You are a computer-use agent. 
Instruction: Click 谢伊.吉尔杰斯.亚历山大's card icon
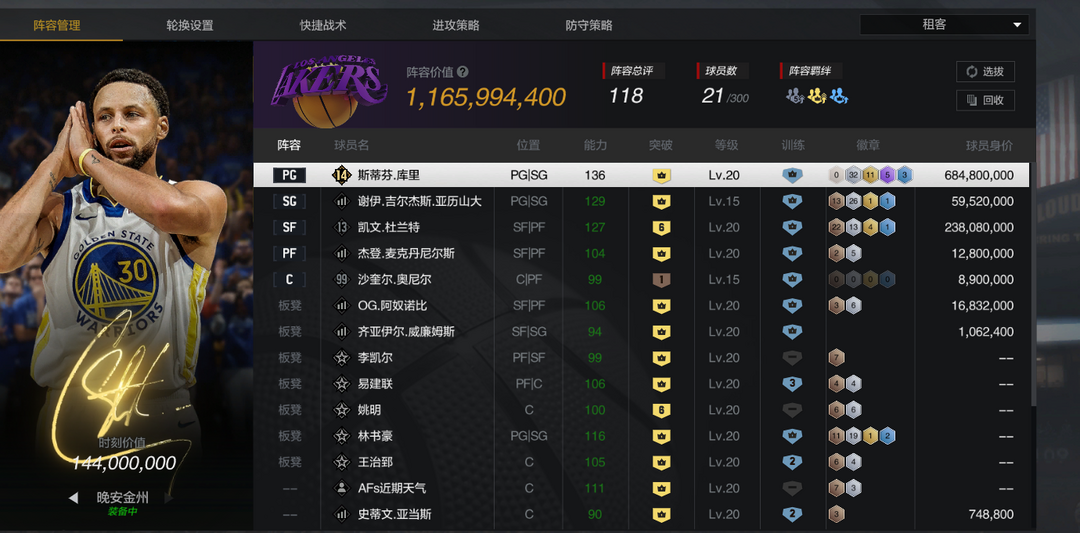coord(341,201)
